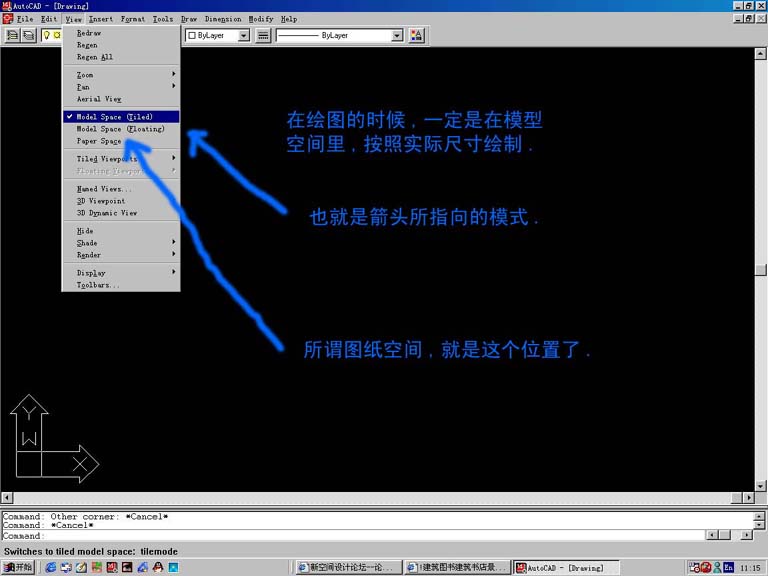Click the AutoCAD quick launch icon
This screenshot has width=768, height=576.
pyautogui.click(x=112, y=568)
